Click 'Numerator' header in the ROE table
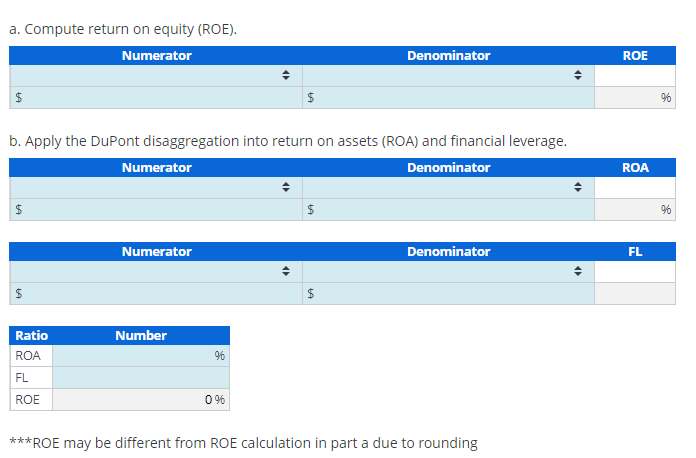 click(157, 55)
